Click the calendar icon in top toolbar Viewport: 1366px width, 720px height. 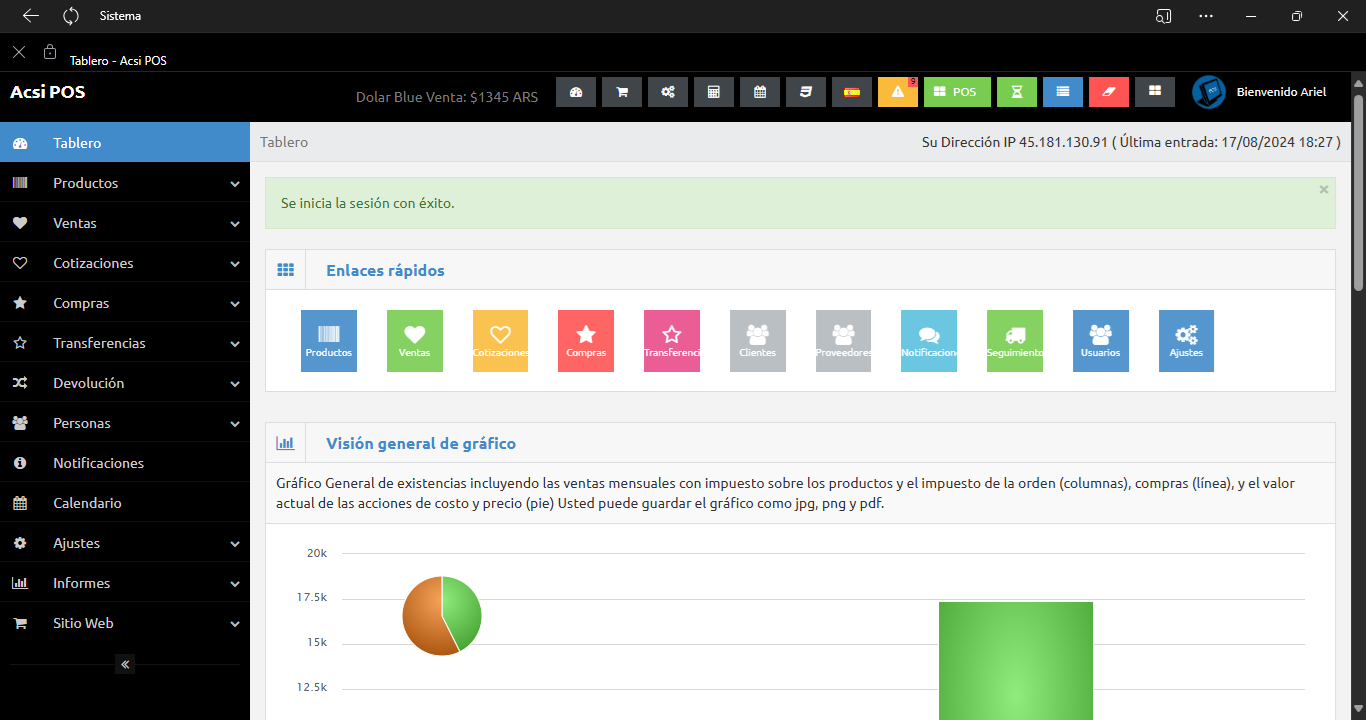[760, 92]
